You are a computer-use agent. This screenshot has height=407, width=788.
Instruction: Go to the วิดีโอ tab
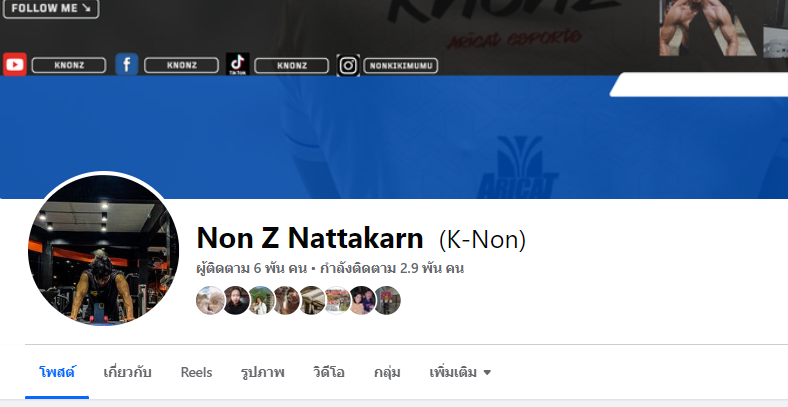(329, 372)
